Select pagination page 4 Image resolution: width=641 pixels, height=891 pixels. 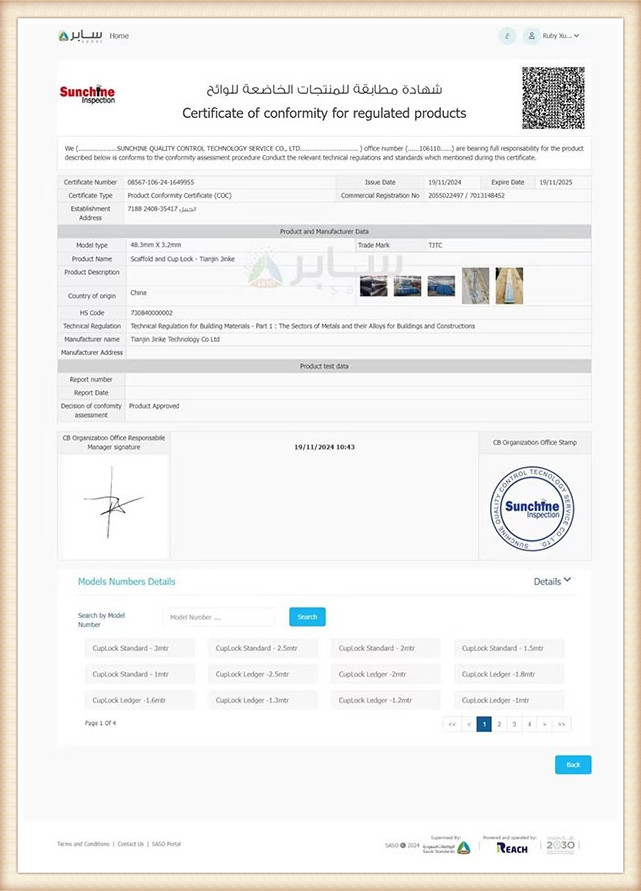pos(530,725)
